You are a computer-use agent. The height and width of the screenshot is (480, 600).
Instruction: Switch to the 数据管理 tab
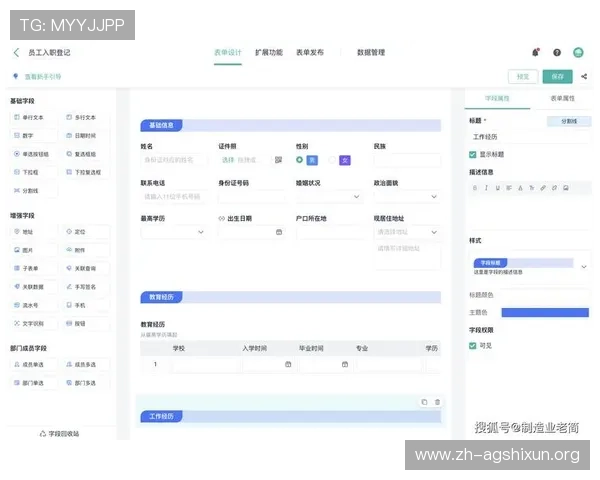pos(371,52)
